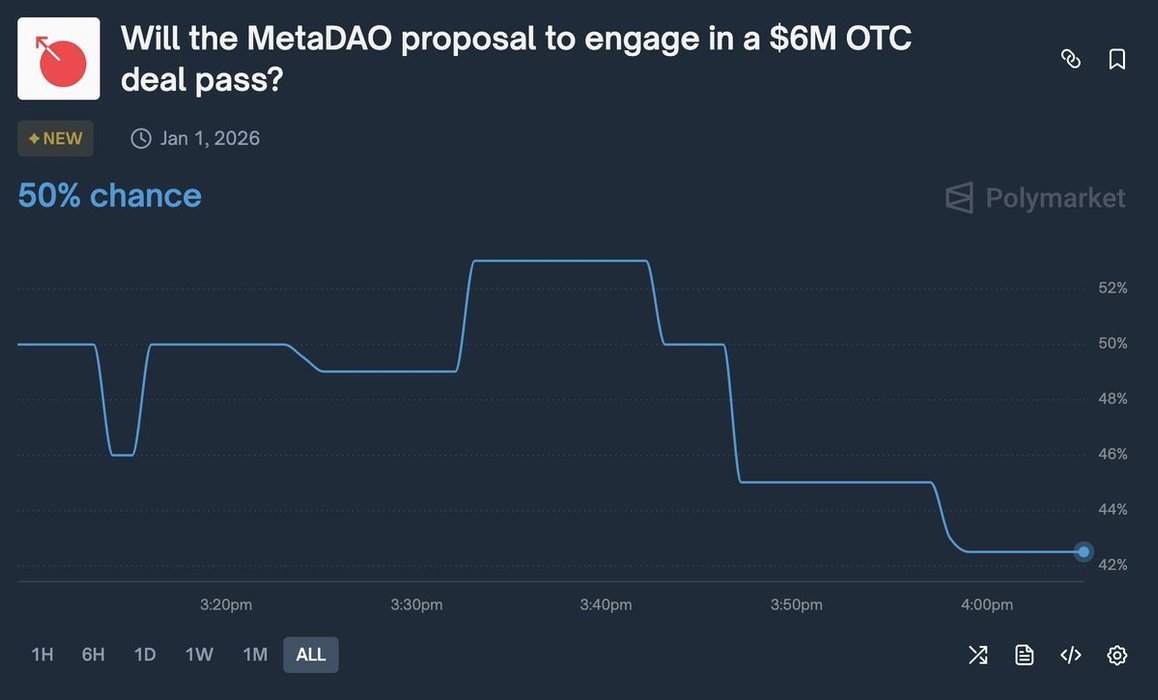Click the chart's current endpoint dot
1158x700 pixels.
pyautogui.click(x=1084, y=552)
